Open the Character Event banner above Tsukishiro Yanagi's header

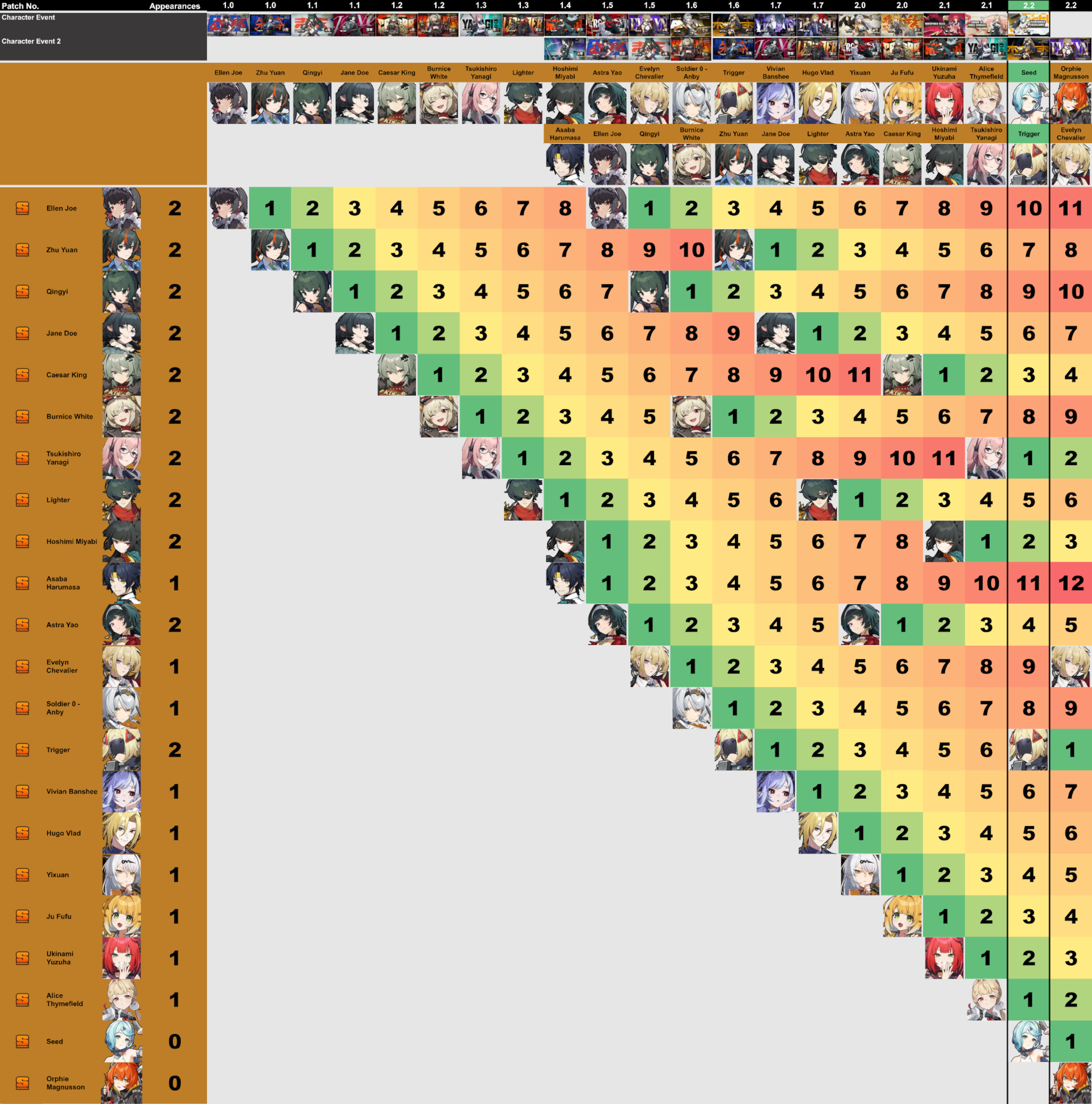coord(481,25)
